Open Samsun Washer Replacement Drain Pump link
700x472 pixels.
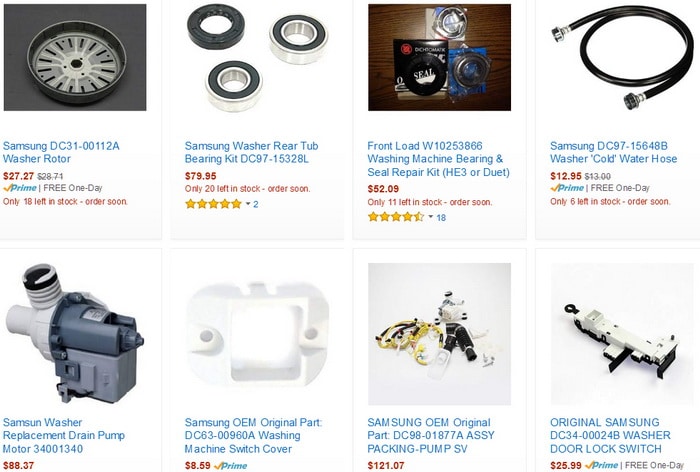click(x=64, y=435)
